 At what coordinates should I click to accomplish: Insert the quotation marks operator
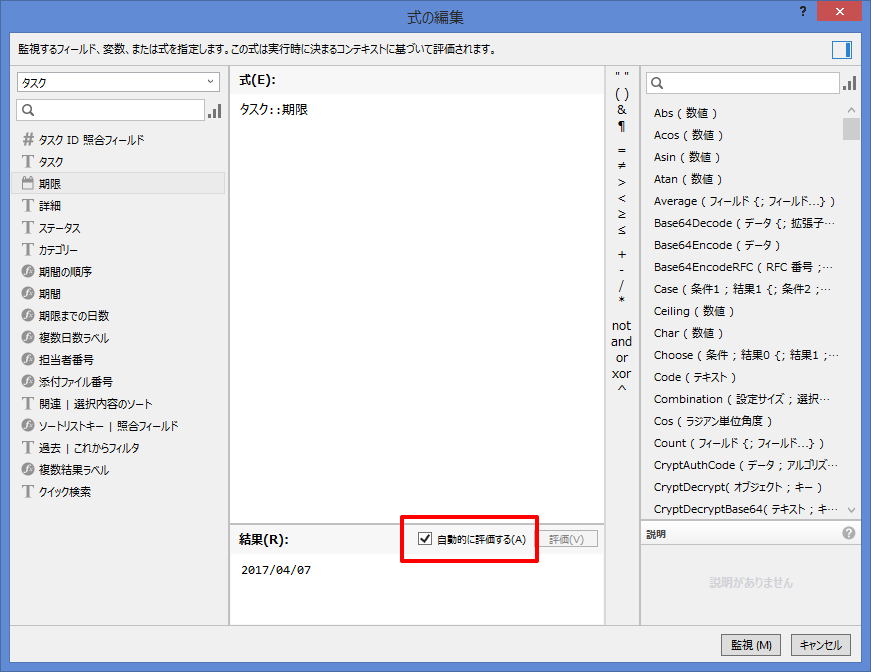coord(622,75)
